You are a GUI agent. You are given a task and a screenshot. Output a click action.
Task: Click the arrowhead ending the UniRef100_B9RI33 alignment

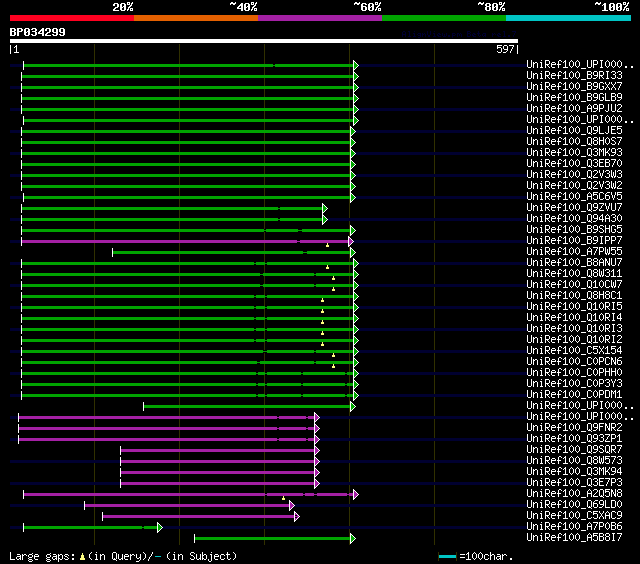(x=354, y=76)
